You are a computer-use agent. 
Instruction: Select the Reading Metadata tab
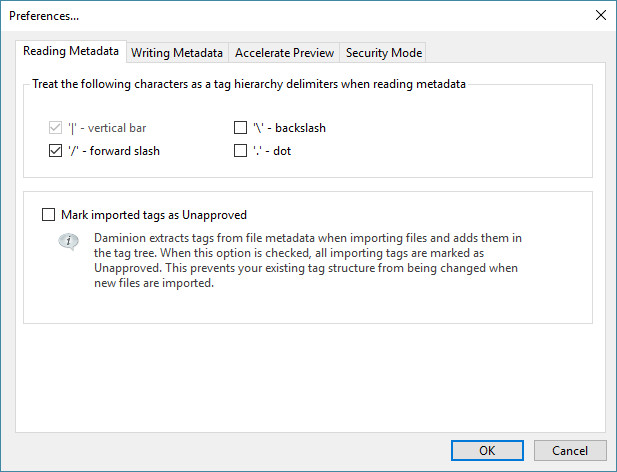(71, 52)
